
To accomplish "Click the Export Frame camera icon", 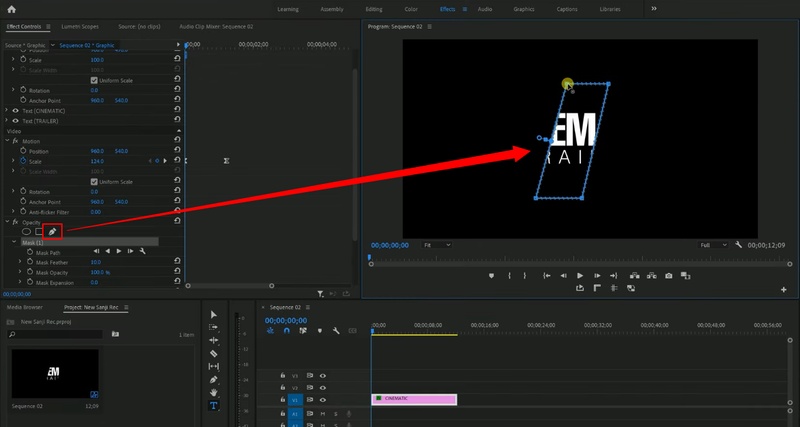I will pos(667,275).
